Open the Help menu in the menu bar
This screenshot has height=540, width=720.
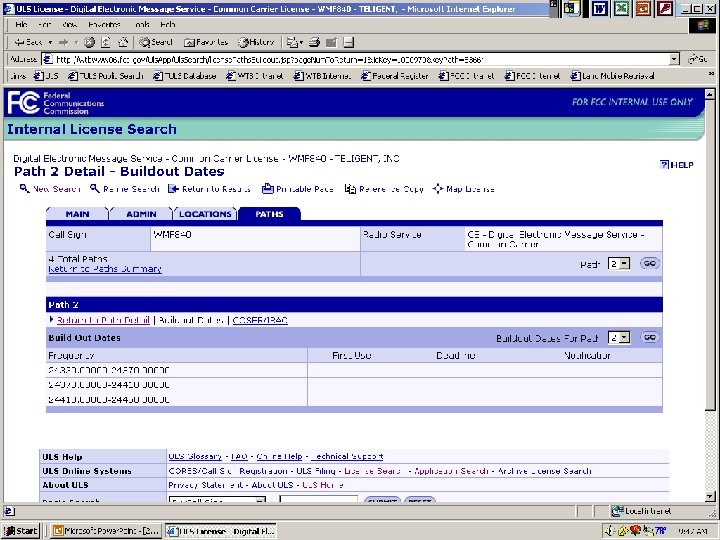168,25
